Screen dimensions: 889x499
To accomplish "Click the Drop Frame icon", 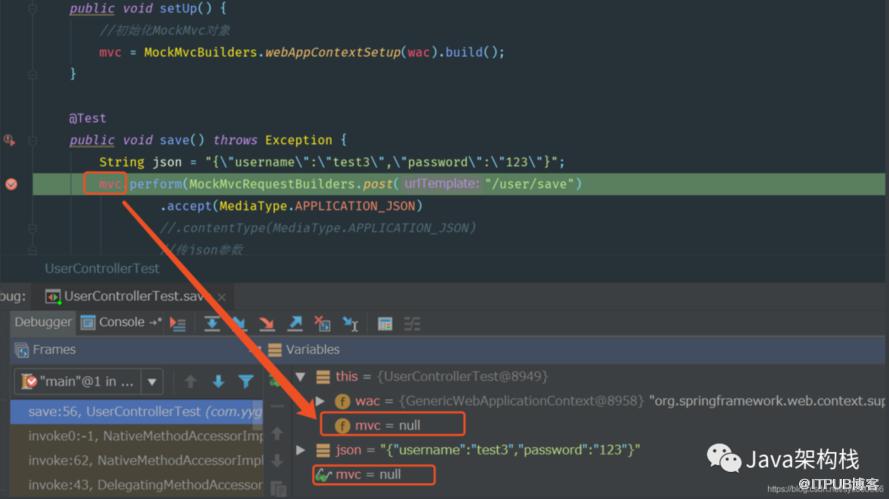I will point(323,324).
